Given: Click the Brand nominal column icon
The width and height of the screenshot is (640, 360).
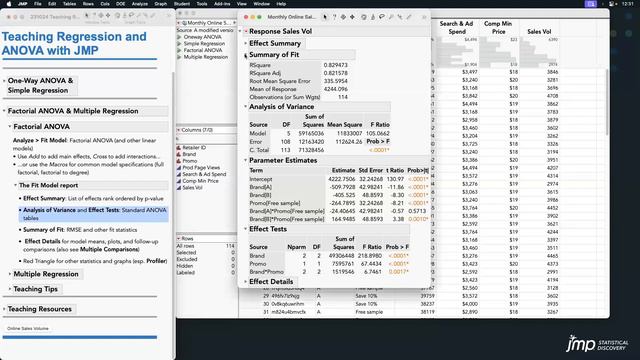Looking at the screenshot, I should (179, 154).
